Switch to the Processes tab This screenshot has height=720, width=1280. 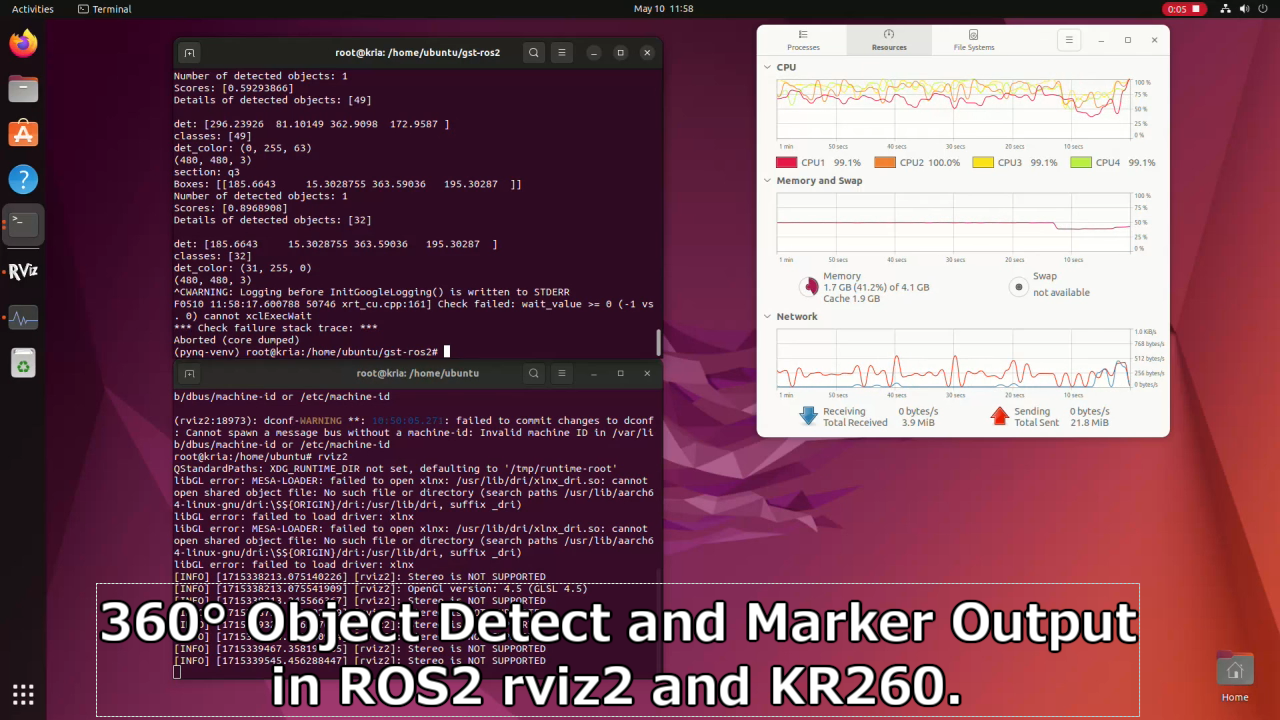coord(803,40)
